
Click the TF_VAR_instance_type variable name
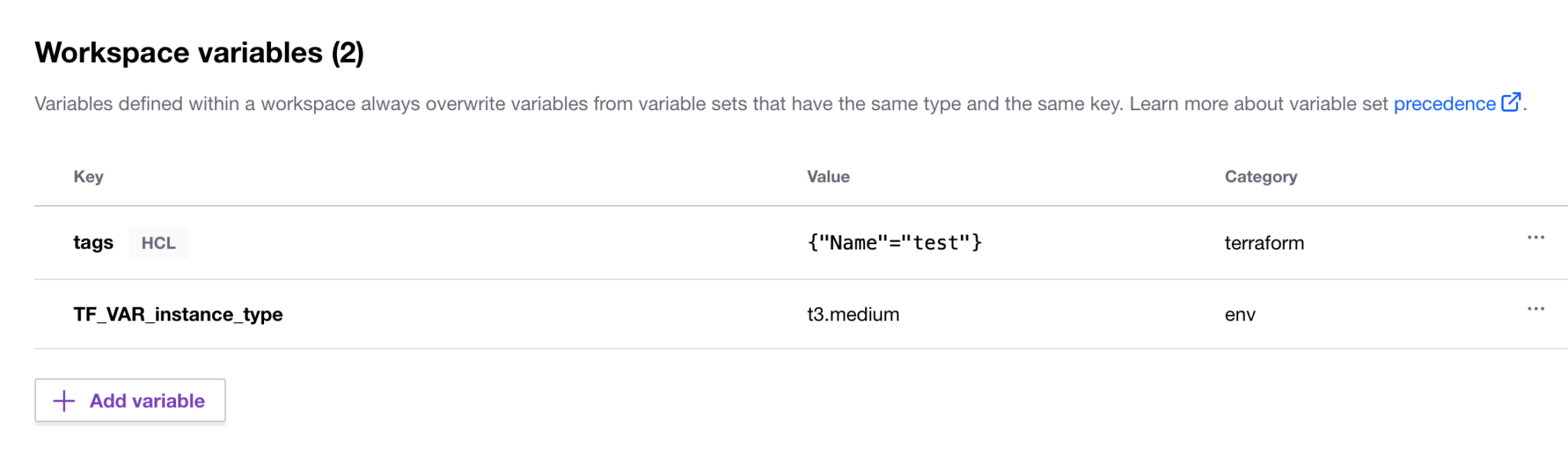[178, 314]
